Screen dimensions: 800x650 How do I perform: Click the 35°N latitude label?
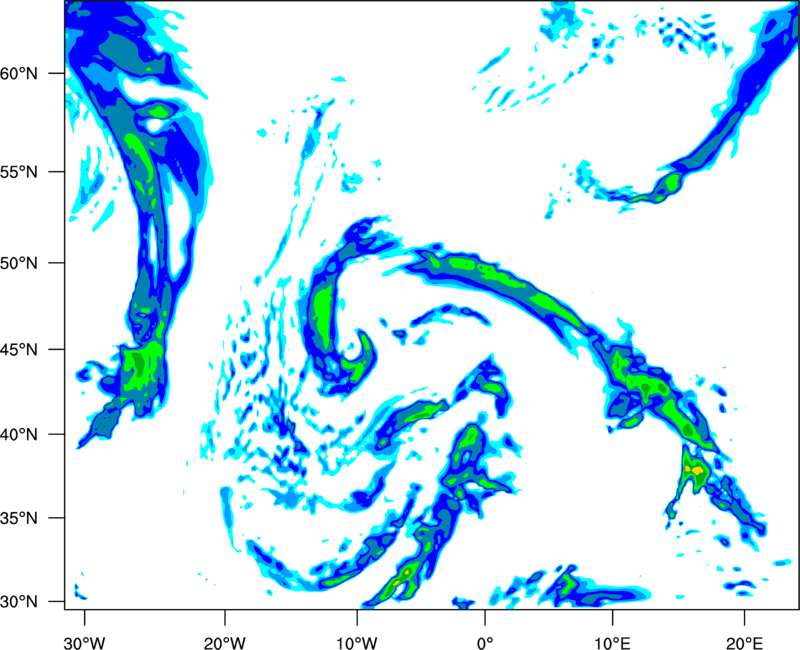19,518
